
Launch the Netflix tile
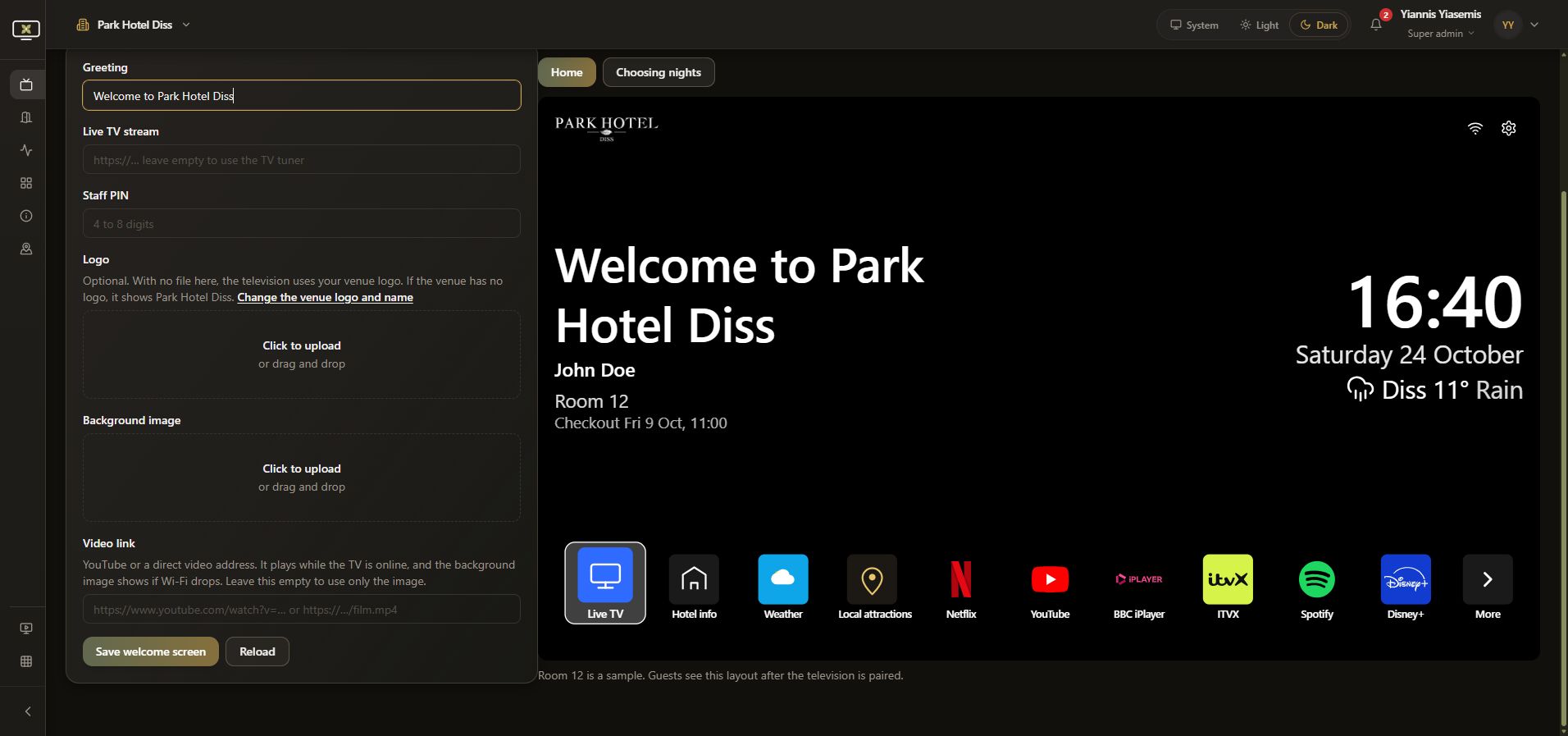[x=961, y=587]
